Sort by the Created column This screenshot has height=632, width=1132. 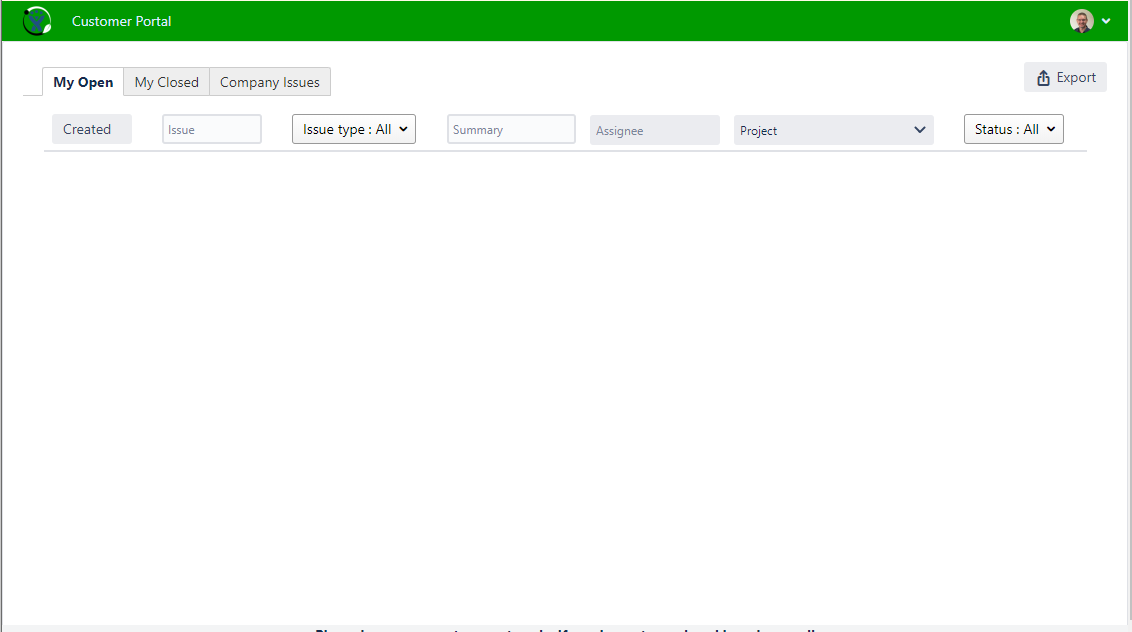click(92, 129)
